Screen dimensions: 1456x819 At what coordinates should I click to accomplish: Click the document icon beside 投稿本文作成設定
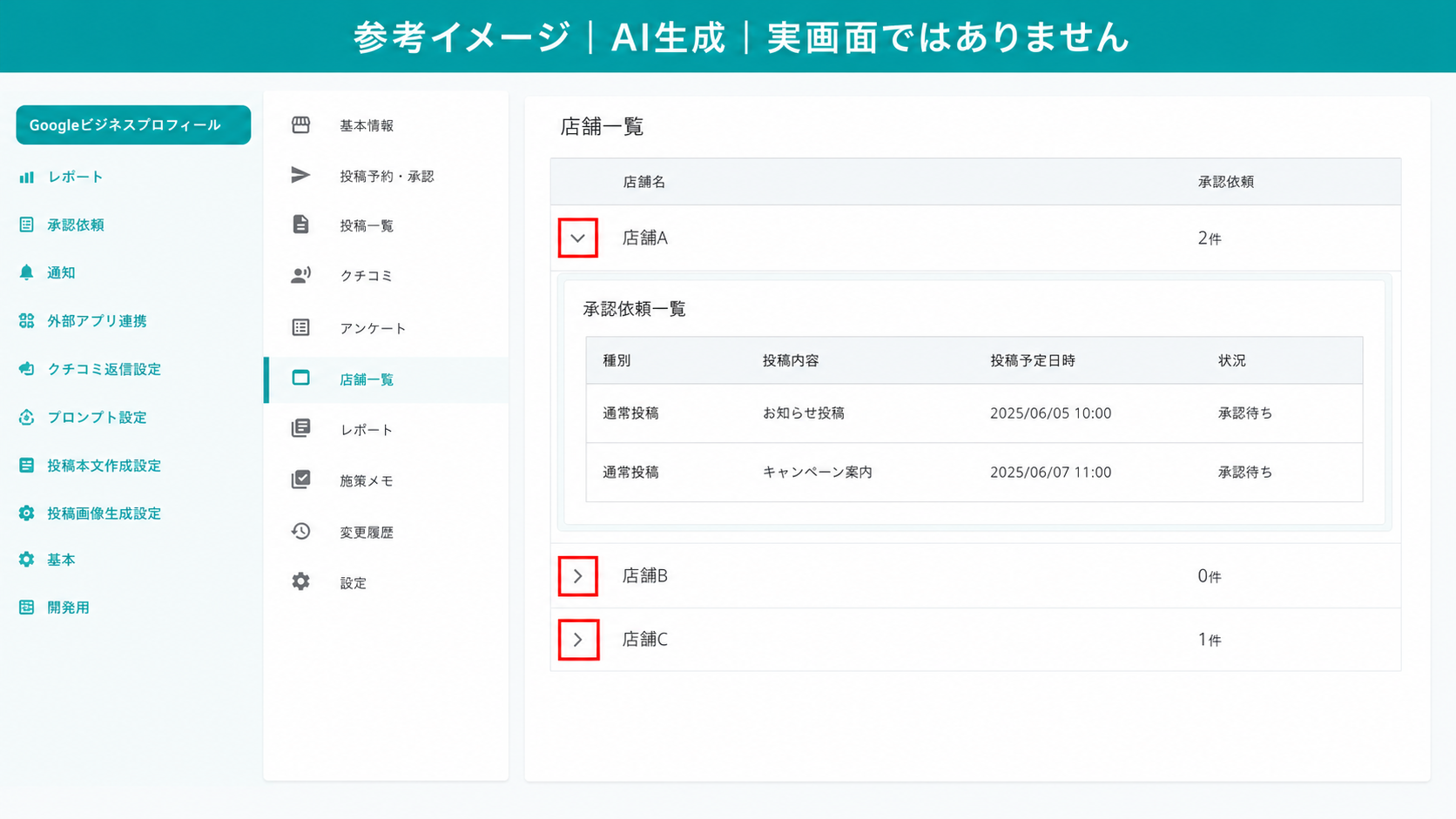27,465
